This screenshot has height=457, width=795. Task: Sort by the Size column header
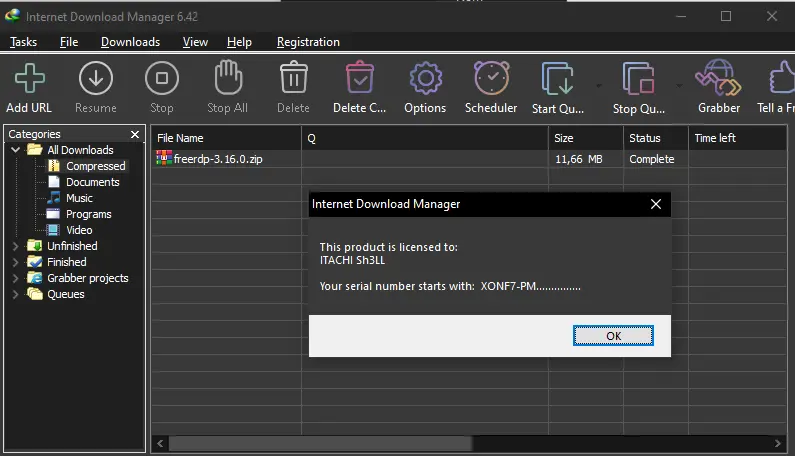tap(586, 138)
